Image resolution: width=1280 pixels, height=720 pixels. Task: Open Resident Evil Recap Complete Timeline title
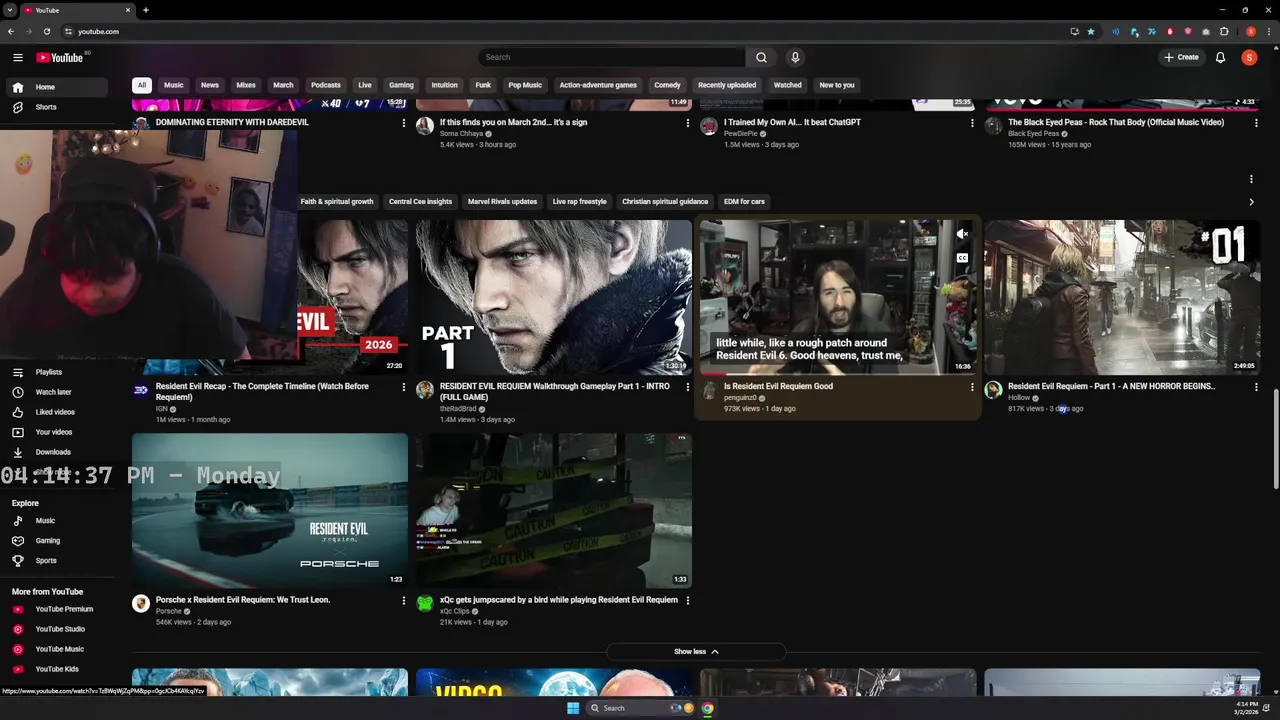pos(262,392)
